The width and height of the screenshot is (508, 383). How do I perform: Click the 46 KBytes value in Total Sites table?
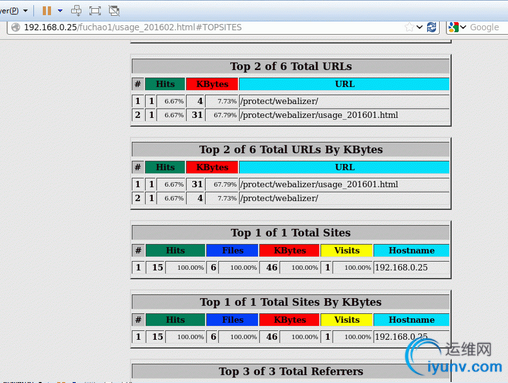point(272,267)
